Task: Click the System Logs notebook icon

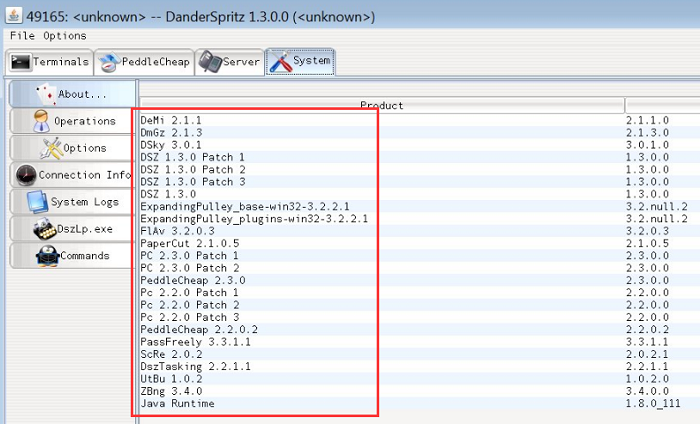Action: [38, 202]
